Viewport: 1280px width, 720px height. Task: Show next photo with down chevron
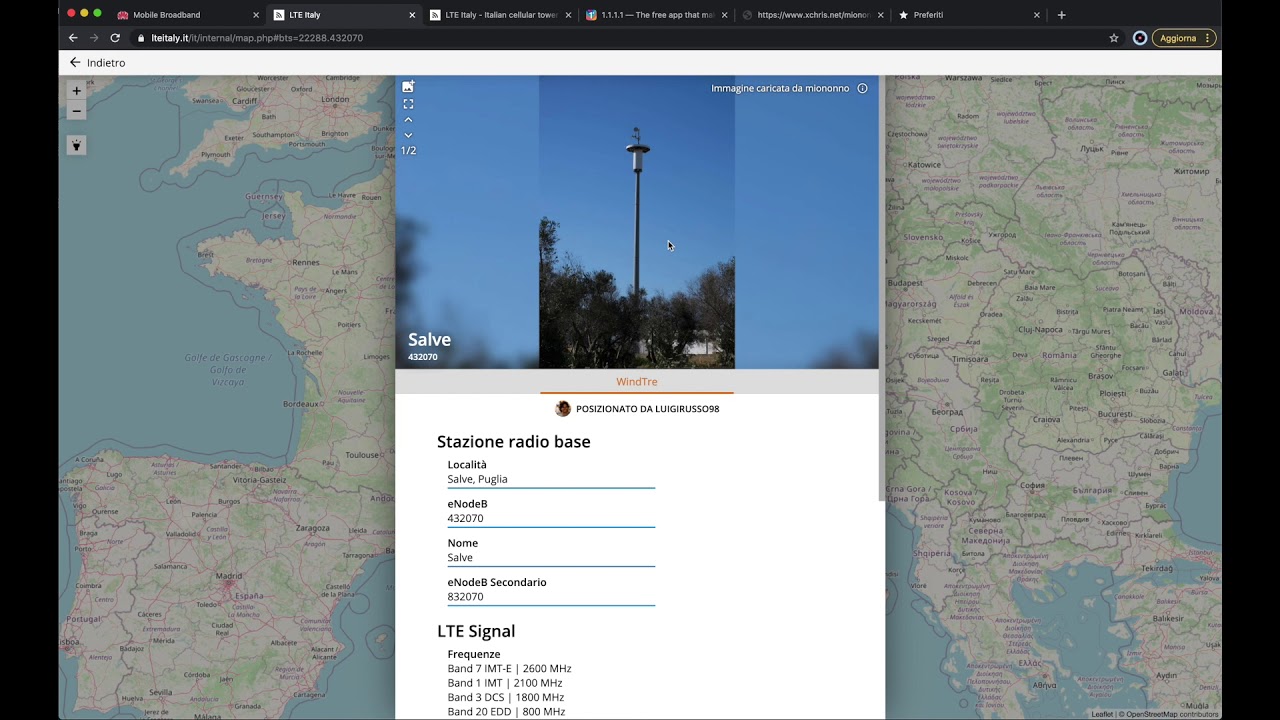point(408,135)
